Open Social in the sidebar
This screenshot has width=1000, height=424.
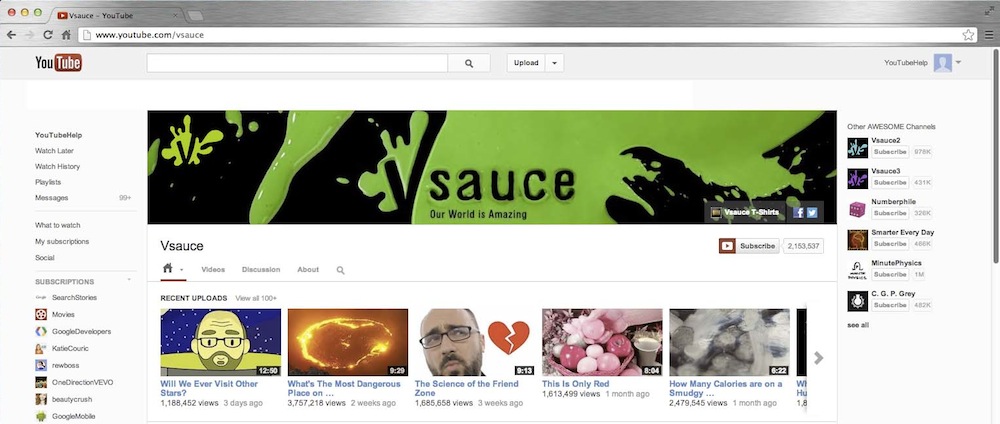click(x=45, y=258)
